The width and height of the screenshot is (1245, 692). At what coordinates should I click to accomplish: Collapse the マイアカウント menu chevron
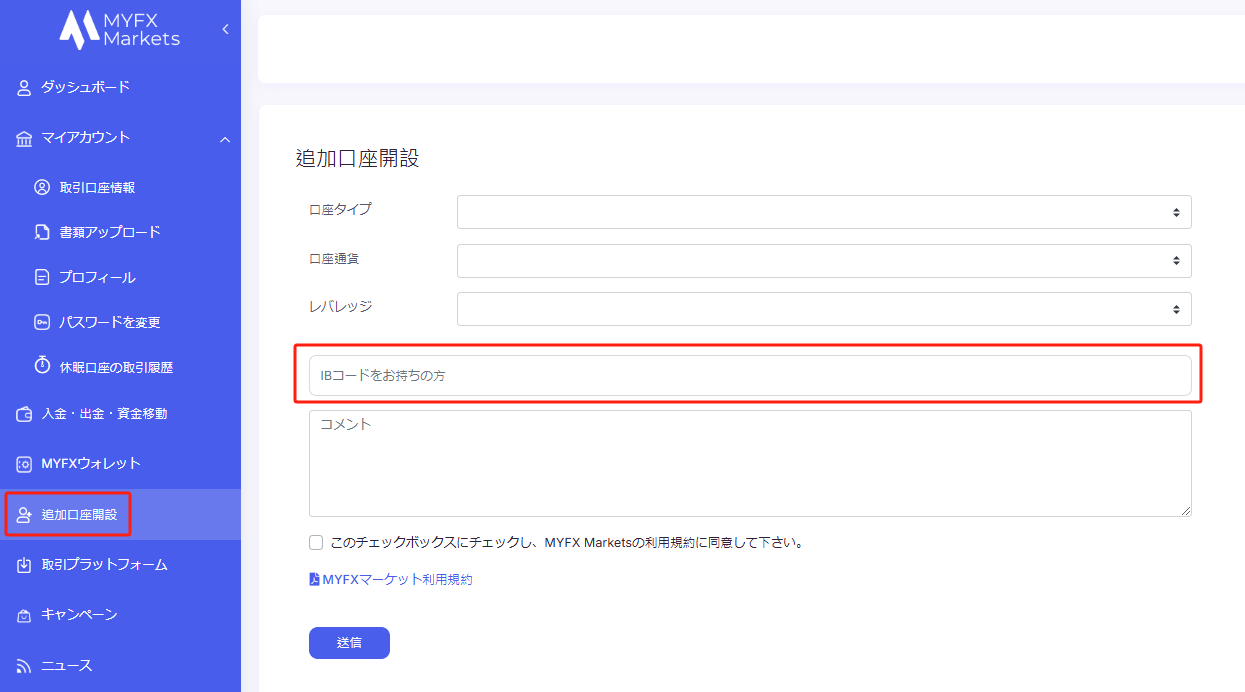click(x=225, y=138)
